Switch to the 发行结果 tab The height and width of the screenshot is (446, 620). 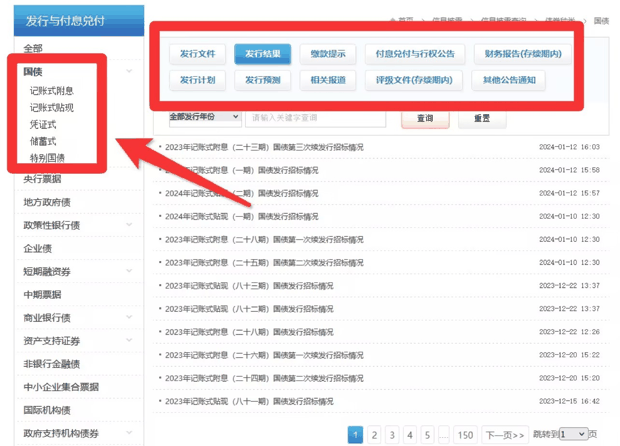tap(263, 54)
